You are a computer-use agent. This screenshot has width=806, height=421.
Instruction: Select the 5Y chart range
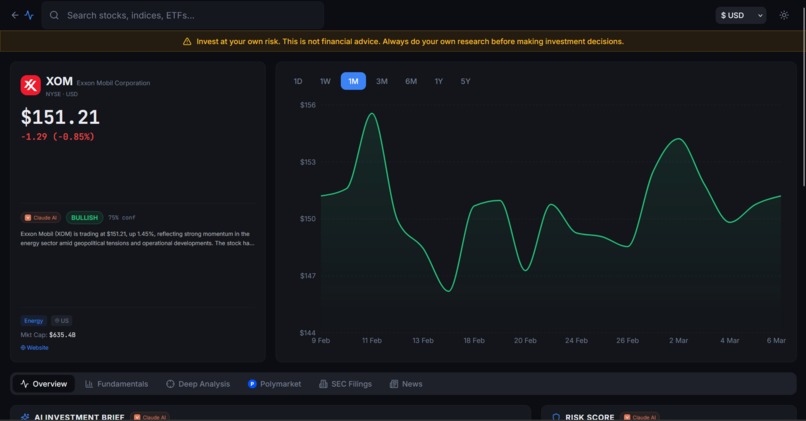click(465, 81)
